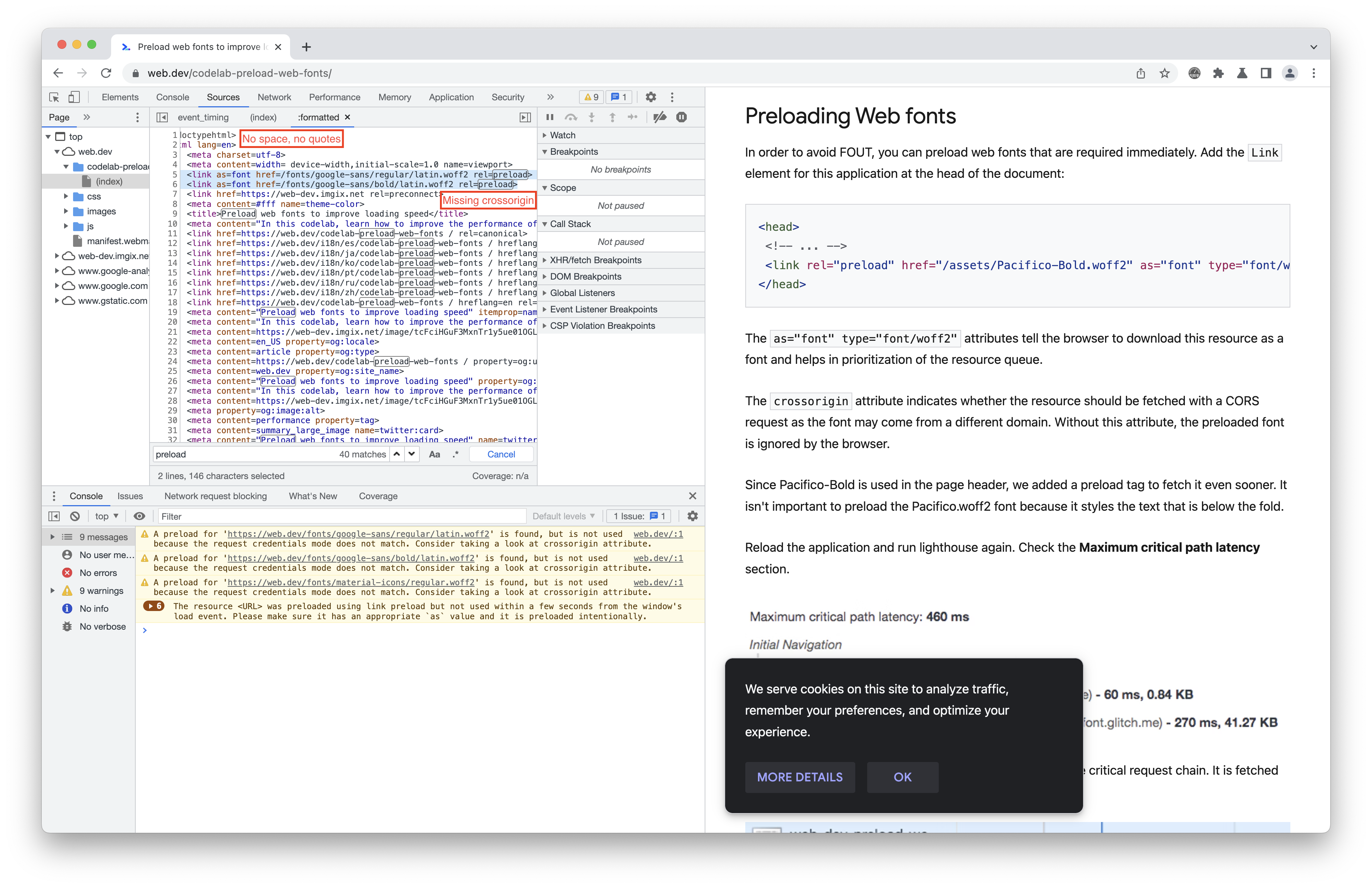Select the event_timing file tab

click(x=203, y=117)
